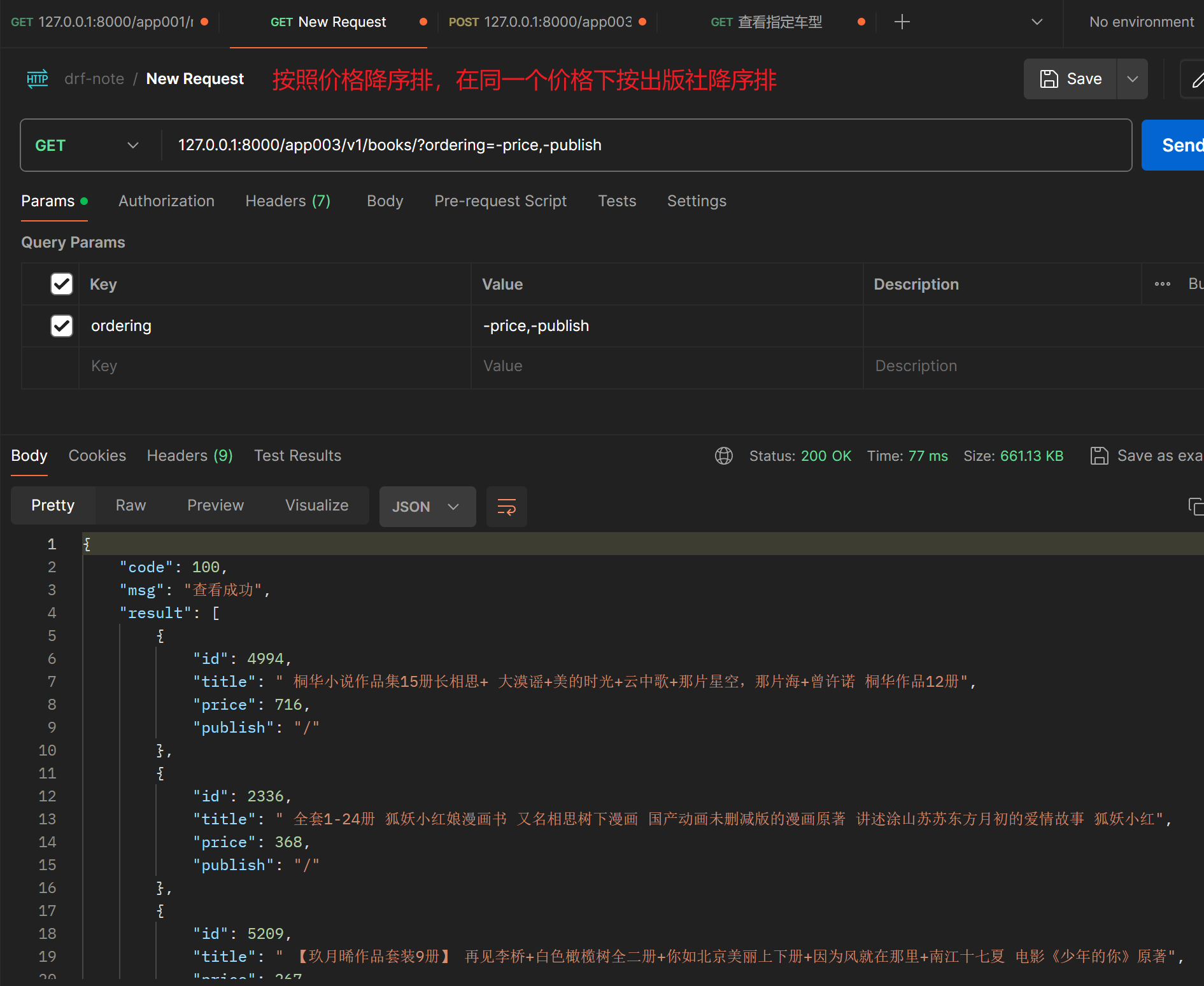Click the empty Key placeholder field
The width and height of the screenshot is (1204, 986).
coord(274,366)
